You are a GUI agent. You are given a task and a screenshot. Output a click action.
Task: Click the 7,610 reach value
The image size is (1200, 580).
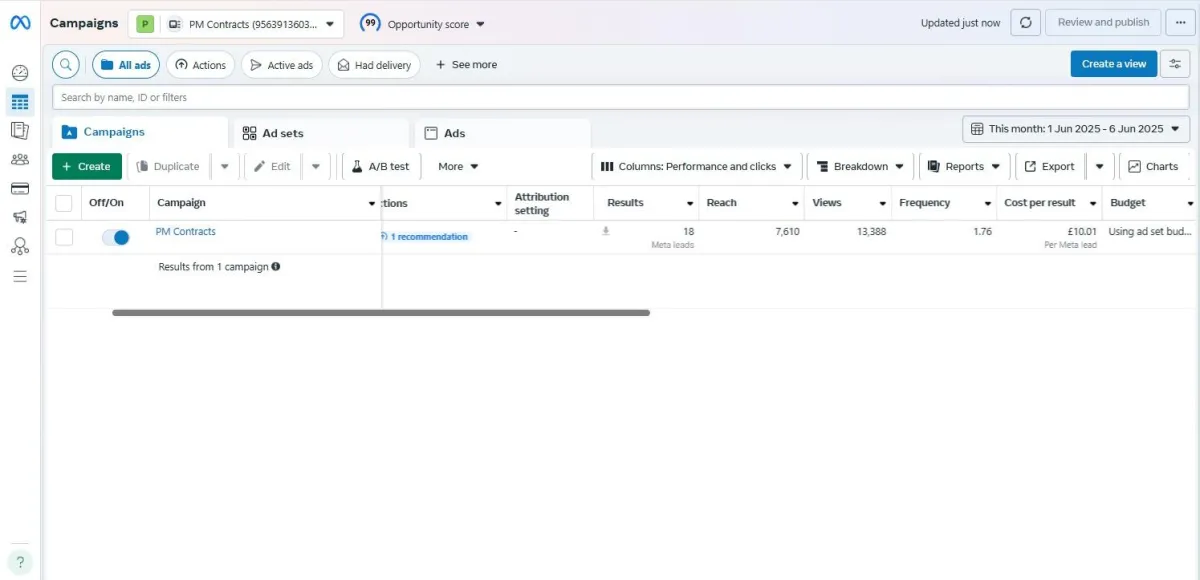tap(787, 232)
